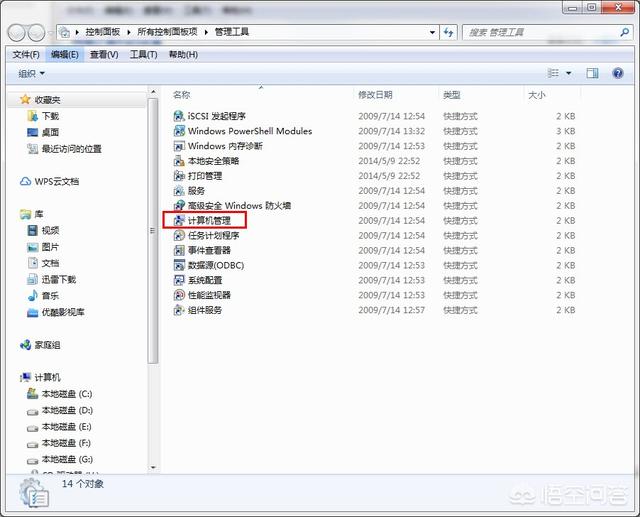Click the navigation pane scrollbar thumb
The width and height of the screenshot is (640, 517).
click(153, 231)
